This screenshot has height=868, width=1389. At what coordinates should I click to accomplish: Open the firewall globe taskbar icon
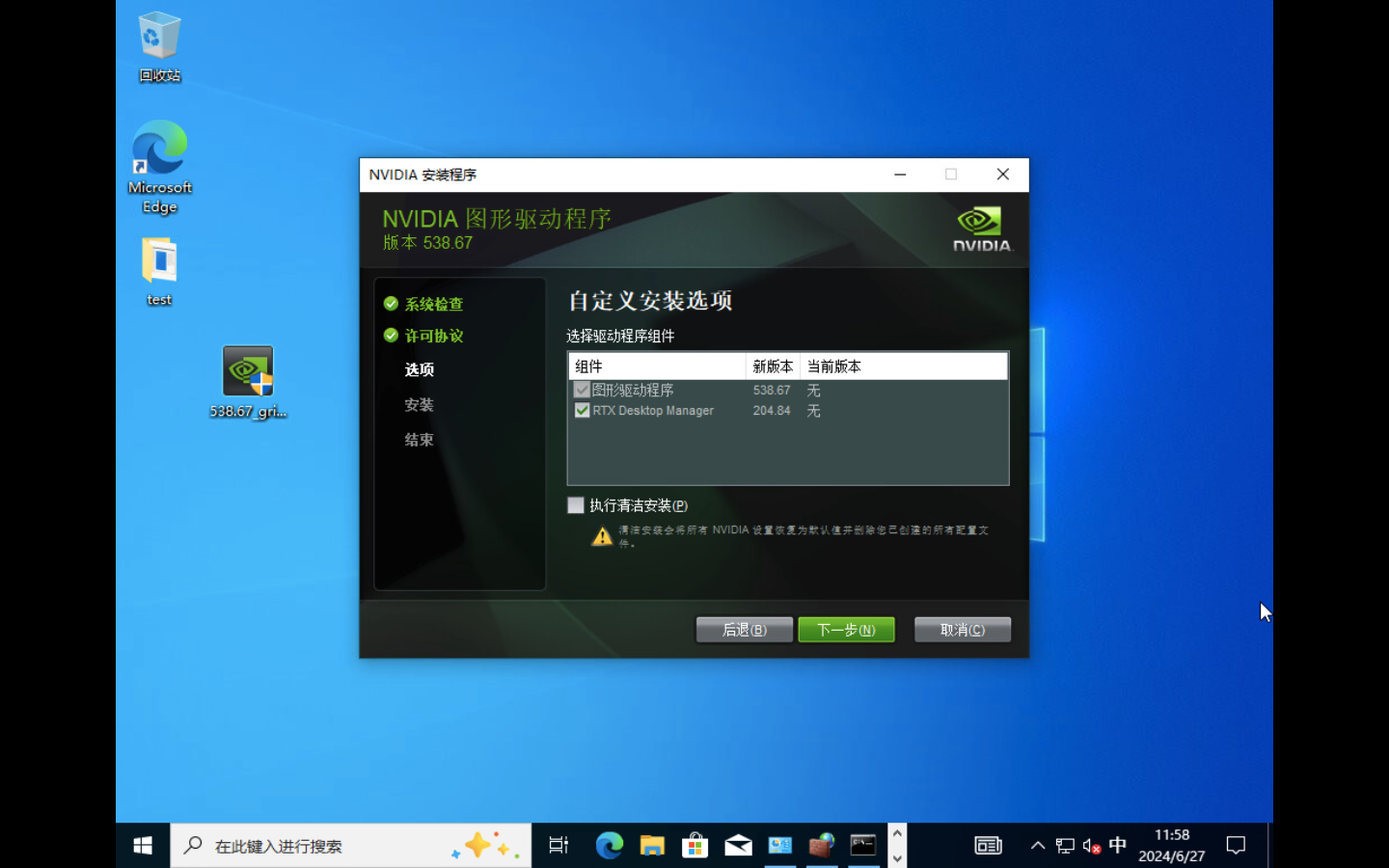(x=822, y=846)
